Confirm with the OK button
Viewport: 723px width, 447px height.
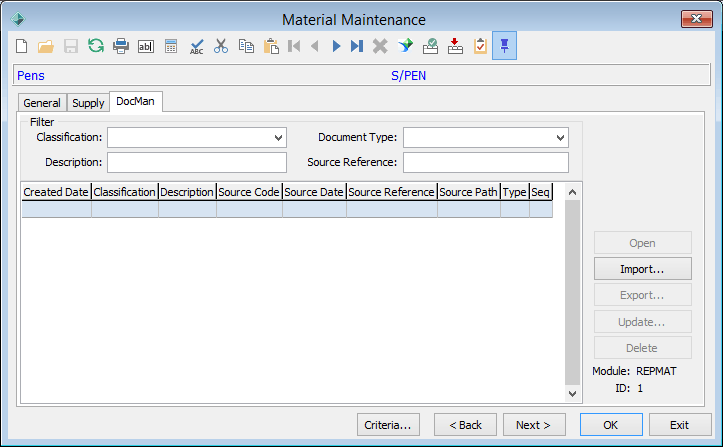pos(611,425)
